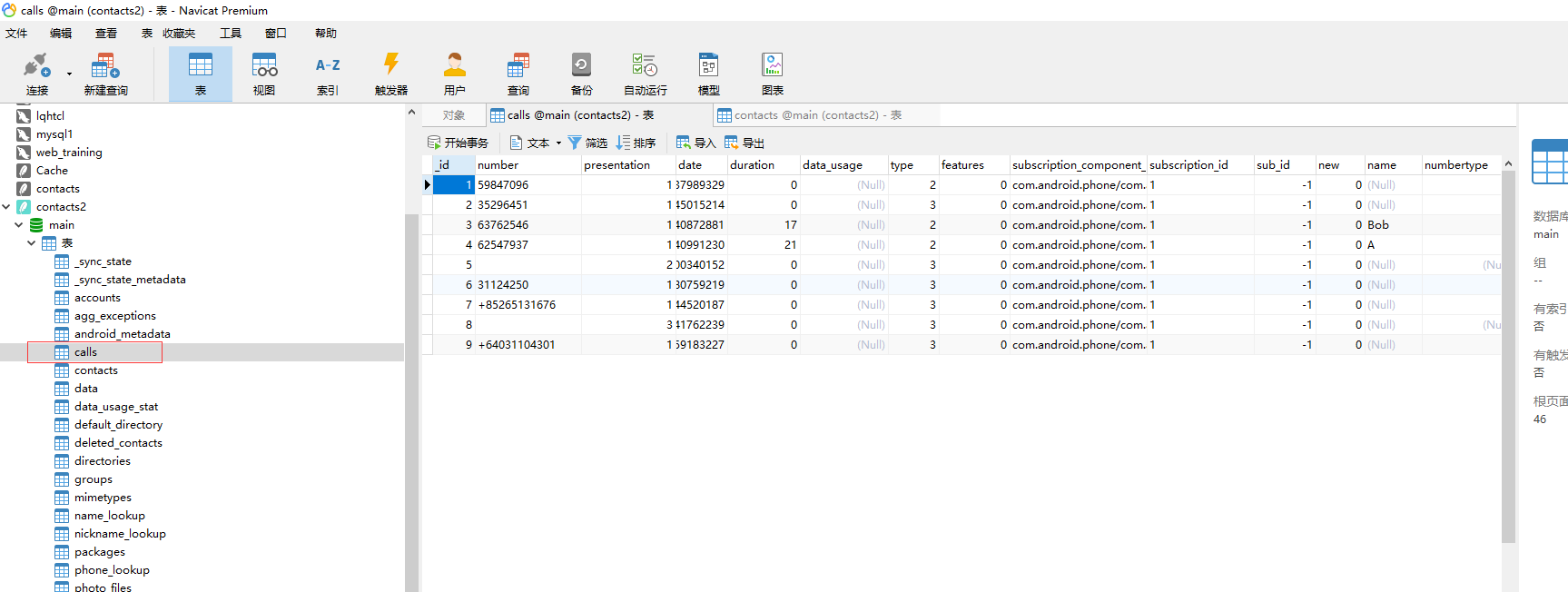Click the number column header
The image size is (1568, 592).
coord(528,164)
